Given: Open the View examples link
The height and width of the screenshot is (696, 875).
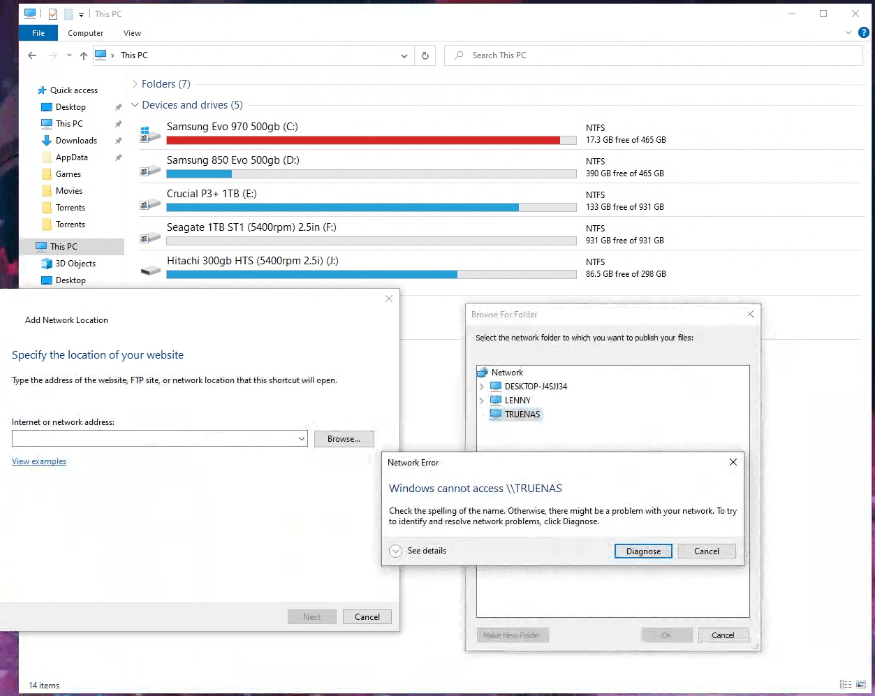Looking at the screenshot, I should (39, 461).
